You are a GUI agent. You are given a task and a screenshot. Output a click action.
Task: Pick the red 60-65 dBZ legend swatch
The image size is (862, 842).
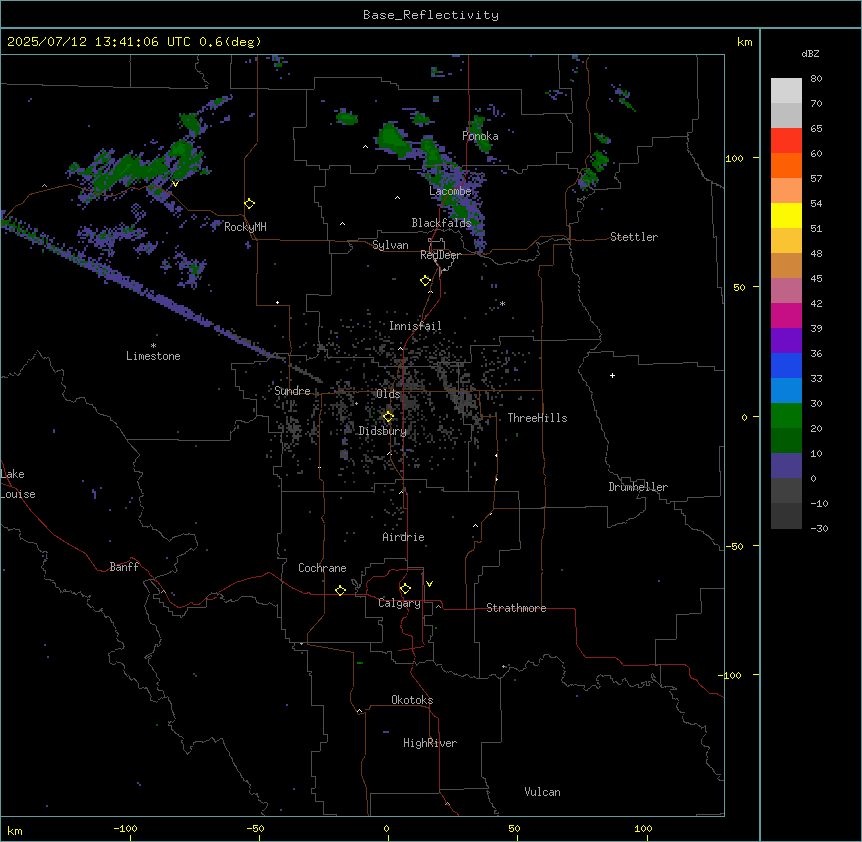tap(786, 141)
